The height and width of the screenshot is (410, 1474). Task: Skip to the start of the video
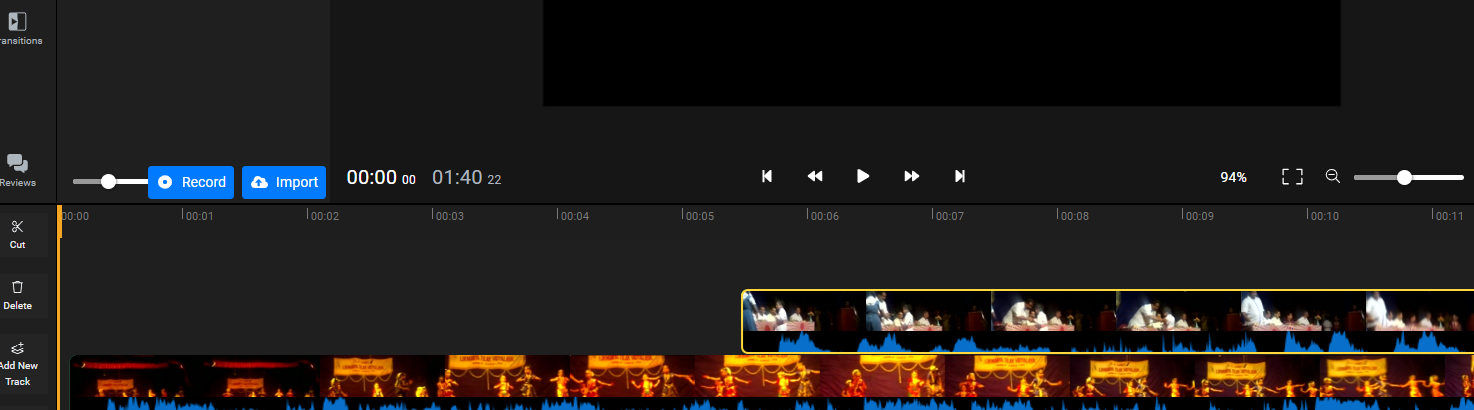pos(767,176)
